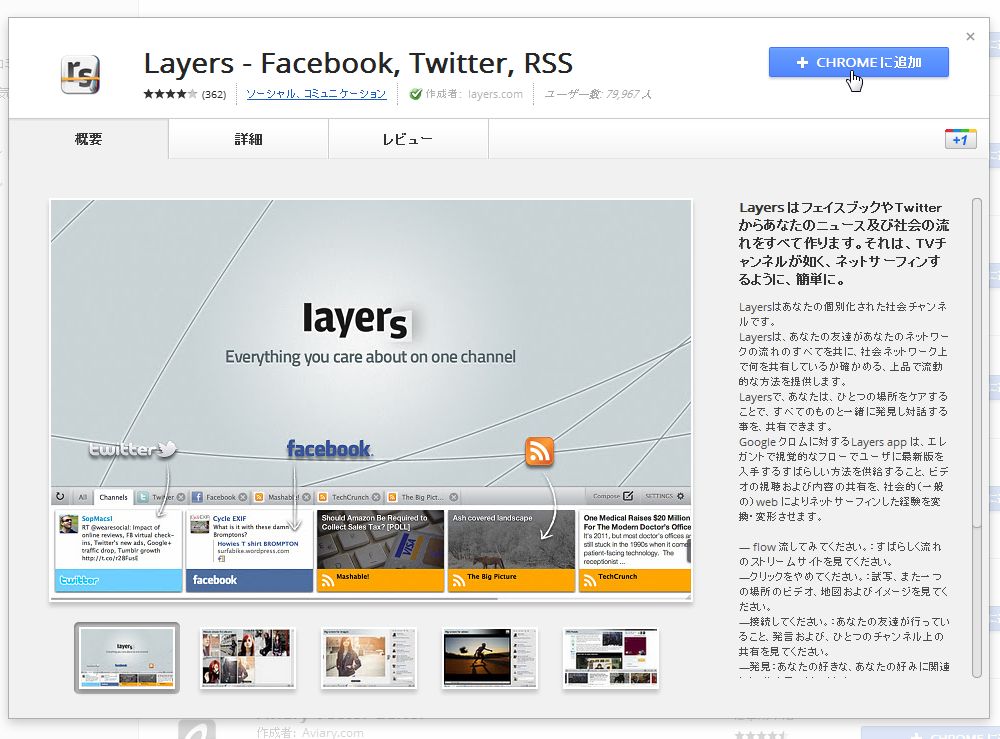Click the Google +1 button

pyautogui.click(x=960, y=139)
